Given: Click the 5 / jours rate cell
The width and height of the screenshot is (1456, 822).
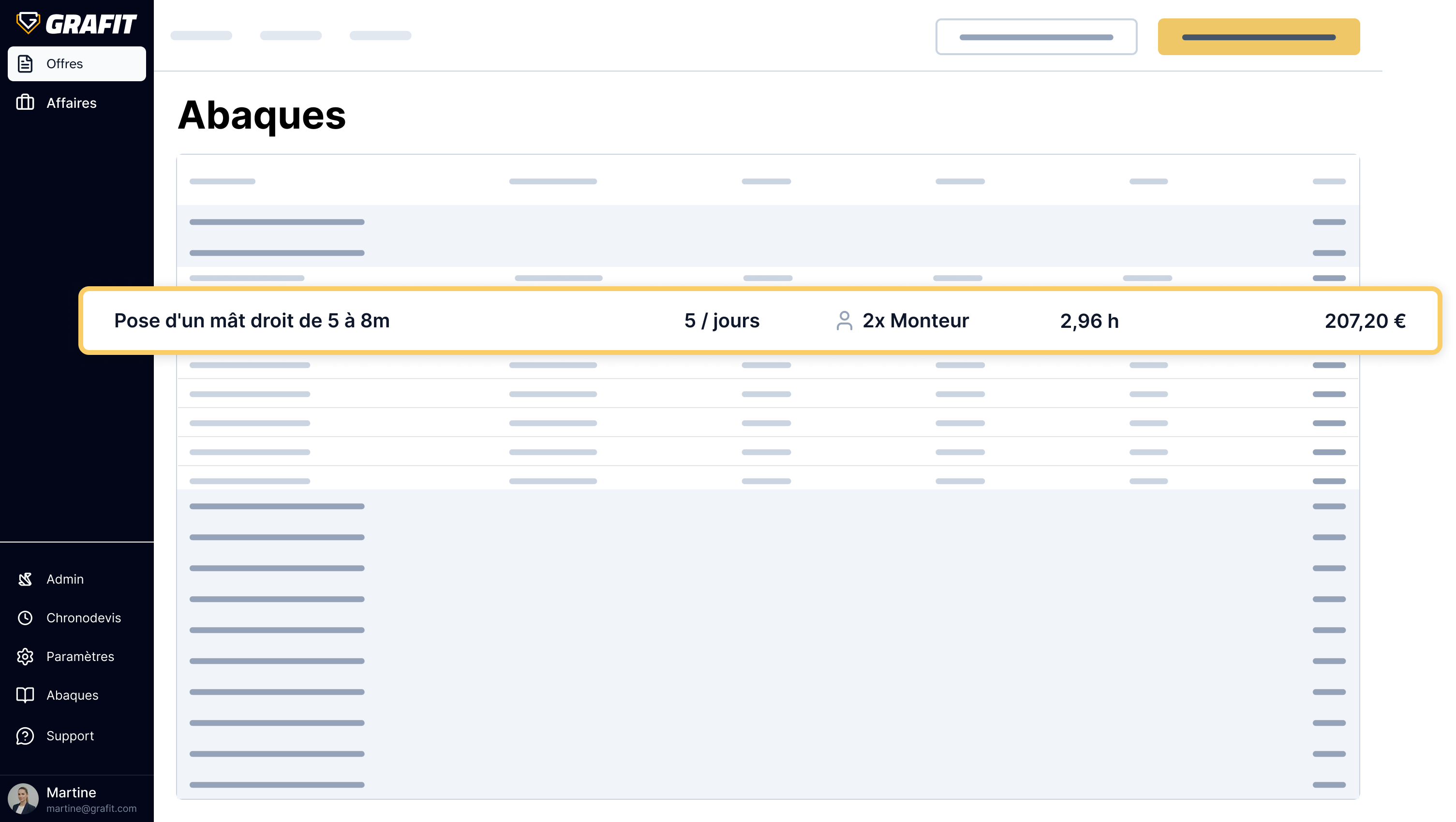Looking at the screenshot, I should pyautogui.click(x=722, y=320).
